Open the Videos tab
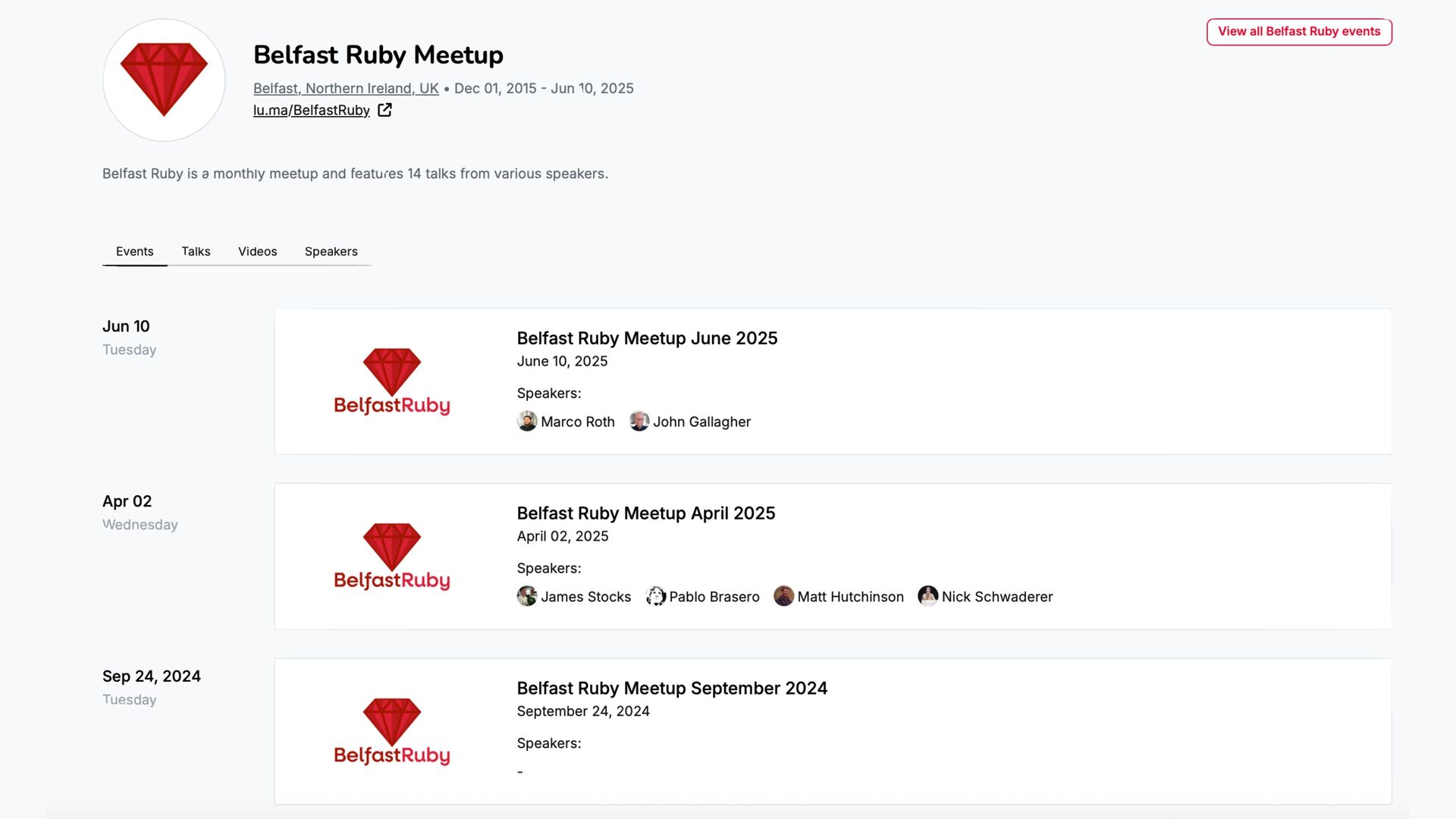The image size is (1456, 819). (257, 251)
